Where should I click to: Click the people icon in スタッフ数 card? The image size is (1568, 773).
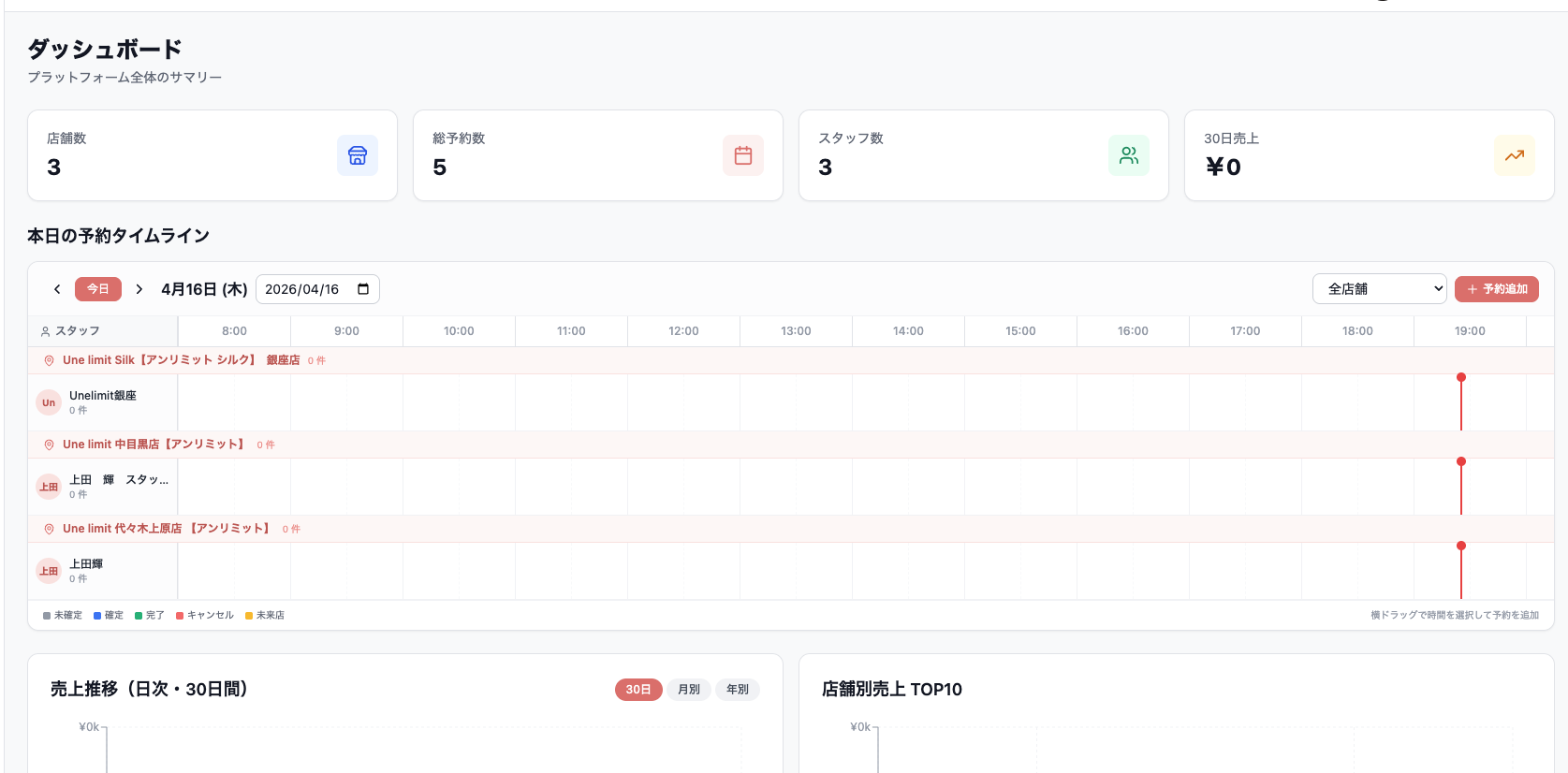point(1129,155)
